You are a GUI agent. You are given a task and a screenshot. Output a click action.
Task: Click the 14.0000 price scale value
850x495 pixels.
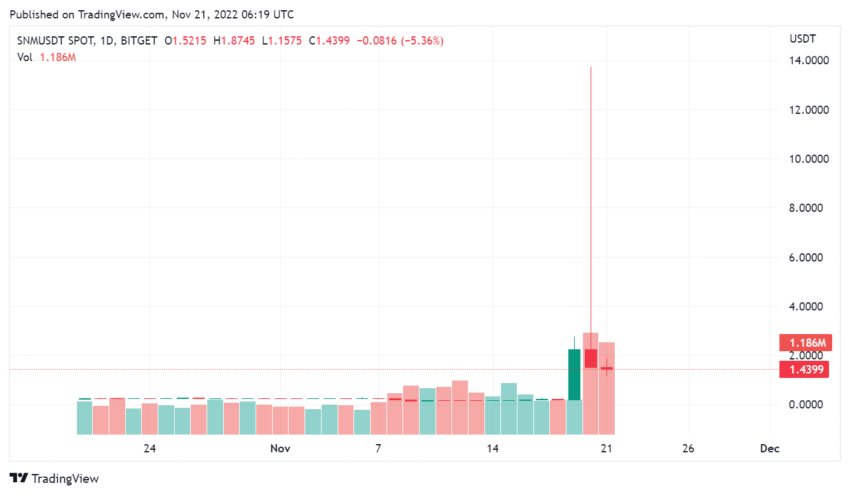tap(809, 61)
